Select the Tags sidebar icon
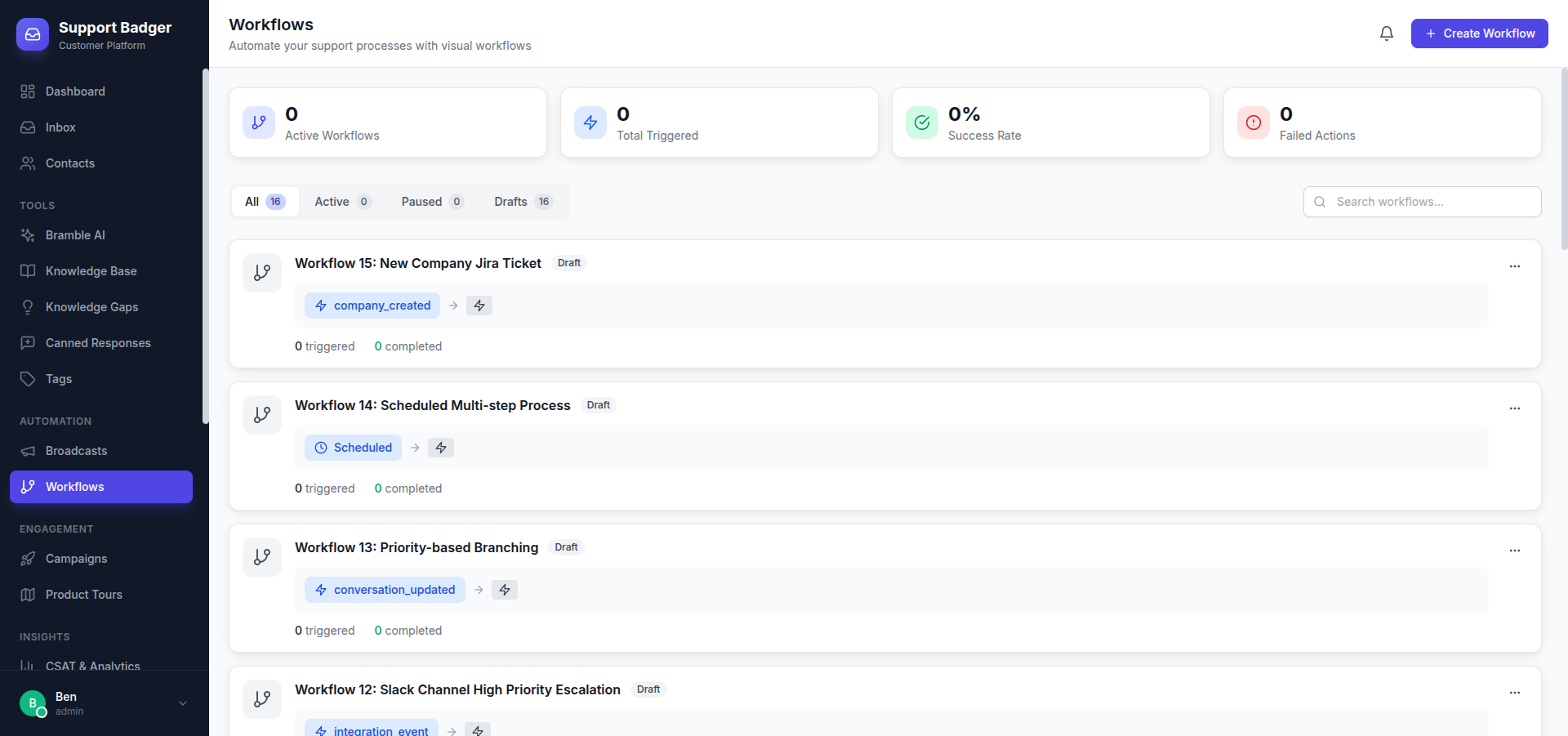The height and width of the screenshot is (736, 1568). [x=28, y=378]
